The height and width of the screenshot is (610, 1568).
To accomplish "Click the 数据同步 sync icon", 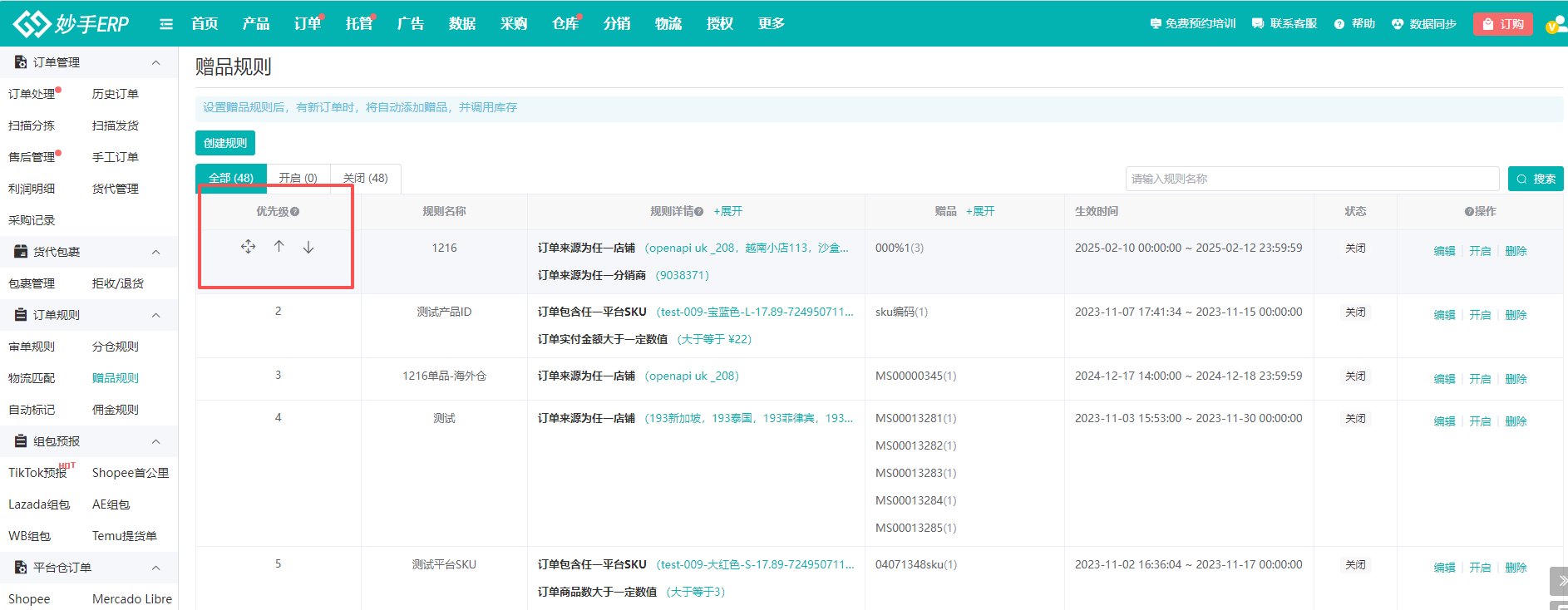I will click(1398, 24).
